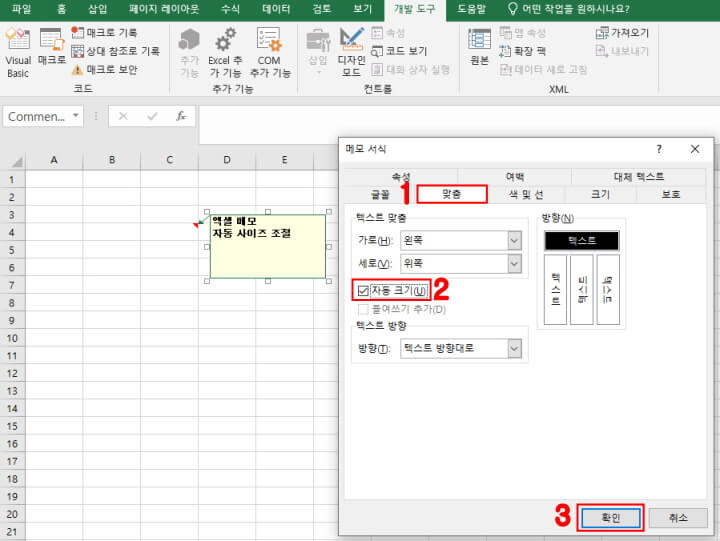Image resolution: width=720 pixels, height=541 pixels.
Task: Open 매크로 보안 settings
Action: [104, 69]
